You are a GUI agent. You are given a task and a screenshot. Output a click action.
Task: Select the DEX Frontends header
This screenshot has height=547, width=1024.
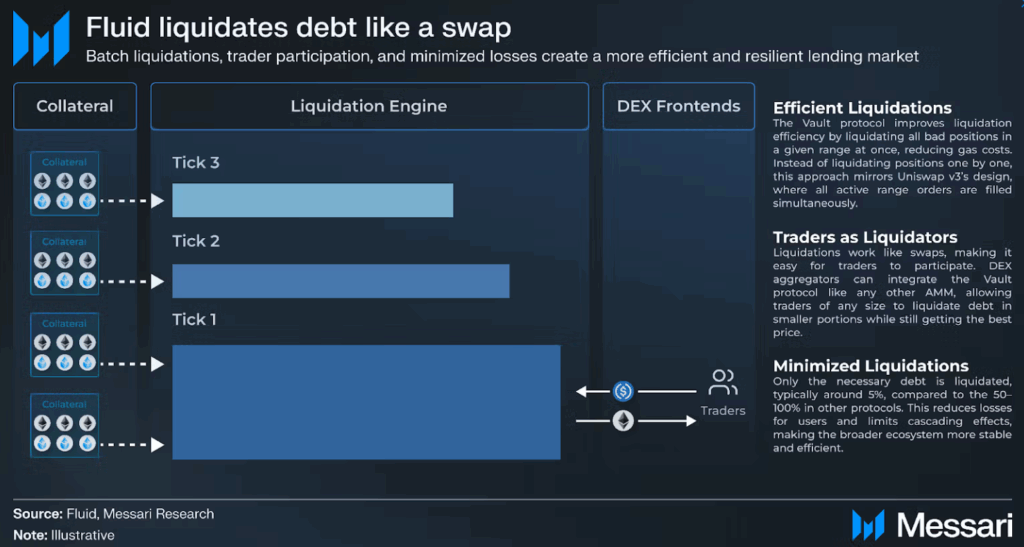(679, 106)
